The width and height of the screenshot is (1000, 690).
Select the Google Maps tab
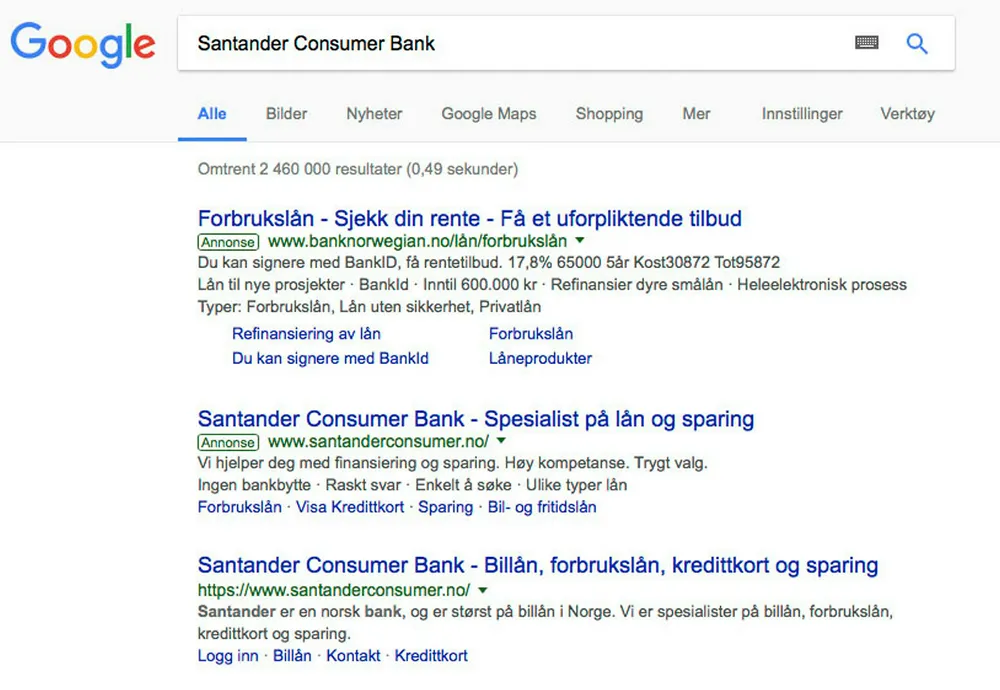(489, 113)
